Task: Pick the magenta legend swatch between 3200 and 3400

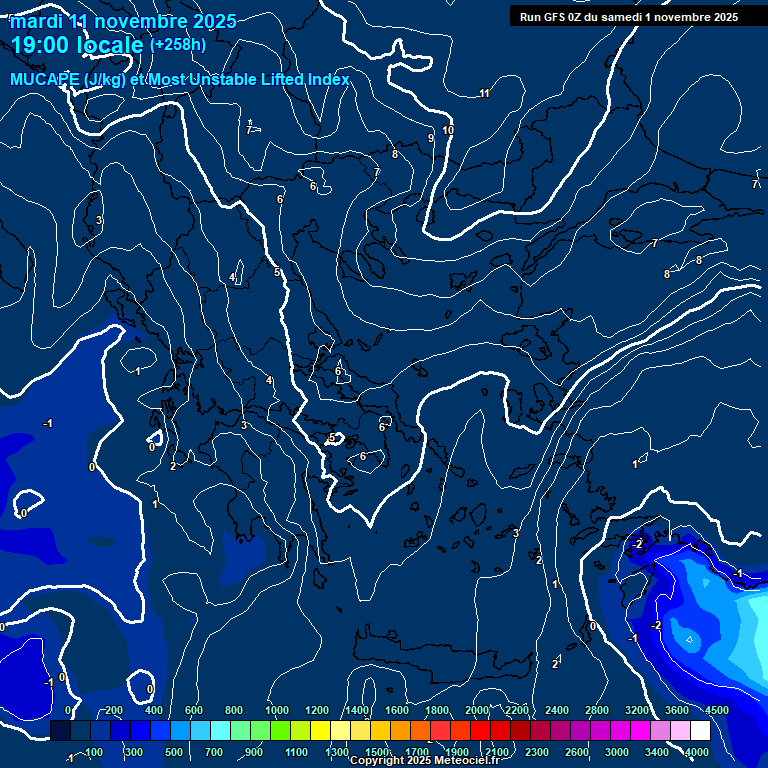Action: tap(640, 730)
